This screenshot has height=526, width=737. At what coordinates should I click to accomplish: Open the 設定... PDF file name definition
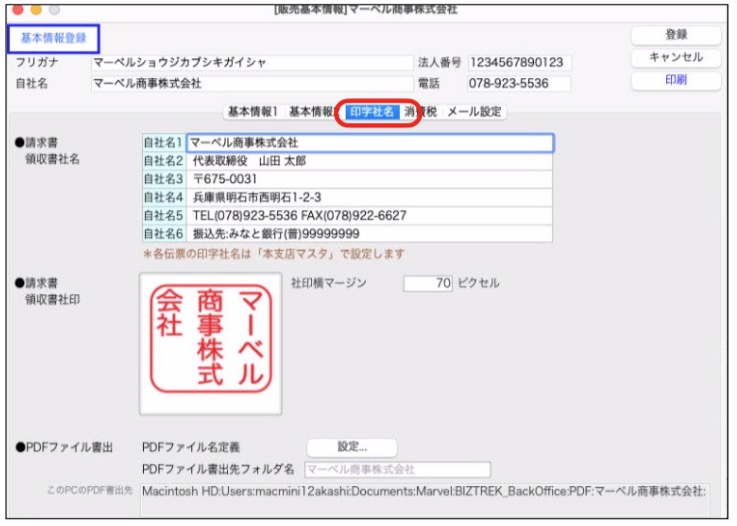(351, 448)
